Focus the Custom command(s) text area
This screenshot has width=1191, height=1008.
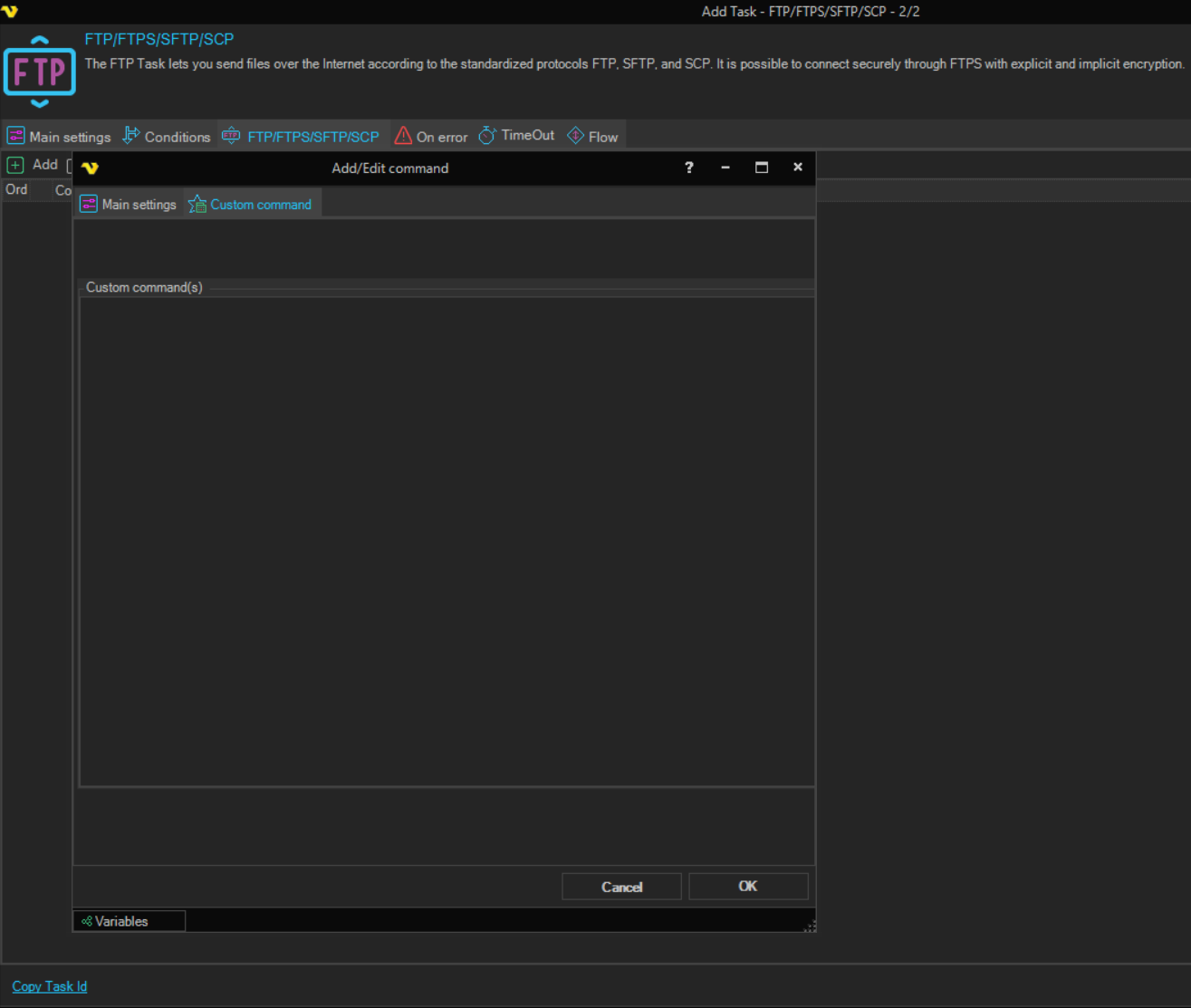[x=447, y=542]
